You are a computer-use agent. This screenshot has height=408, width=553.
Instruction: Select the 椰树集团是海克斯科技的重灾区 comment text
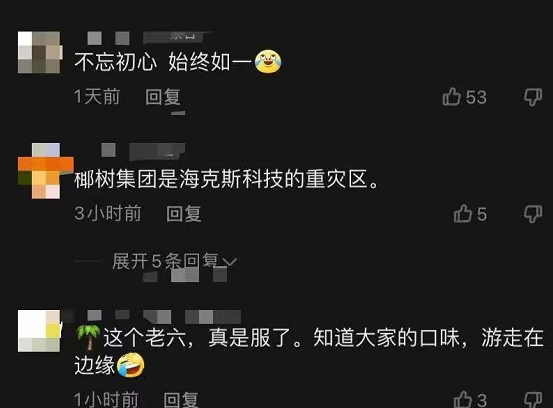point(226,179)
